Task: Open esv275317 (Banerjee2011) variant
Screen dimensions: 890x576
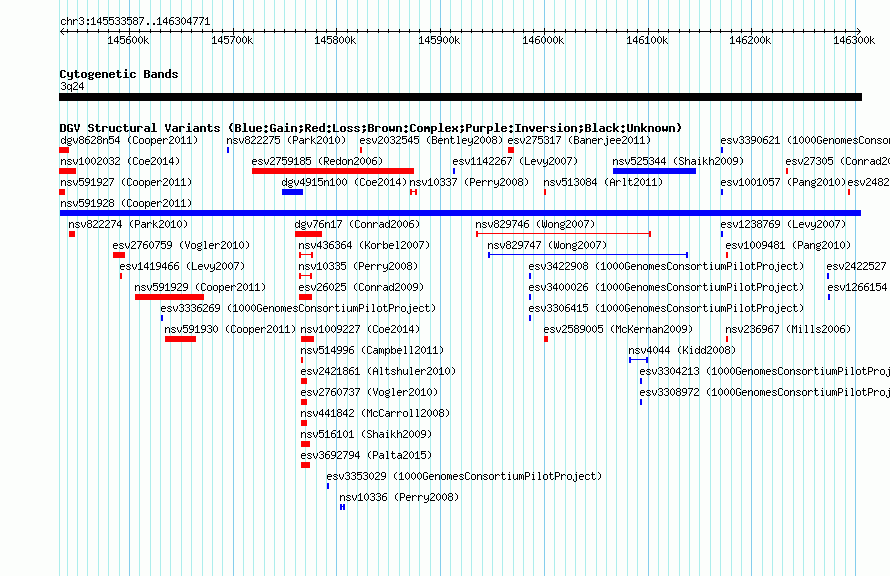Action: click(579, 140)
